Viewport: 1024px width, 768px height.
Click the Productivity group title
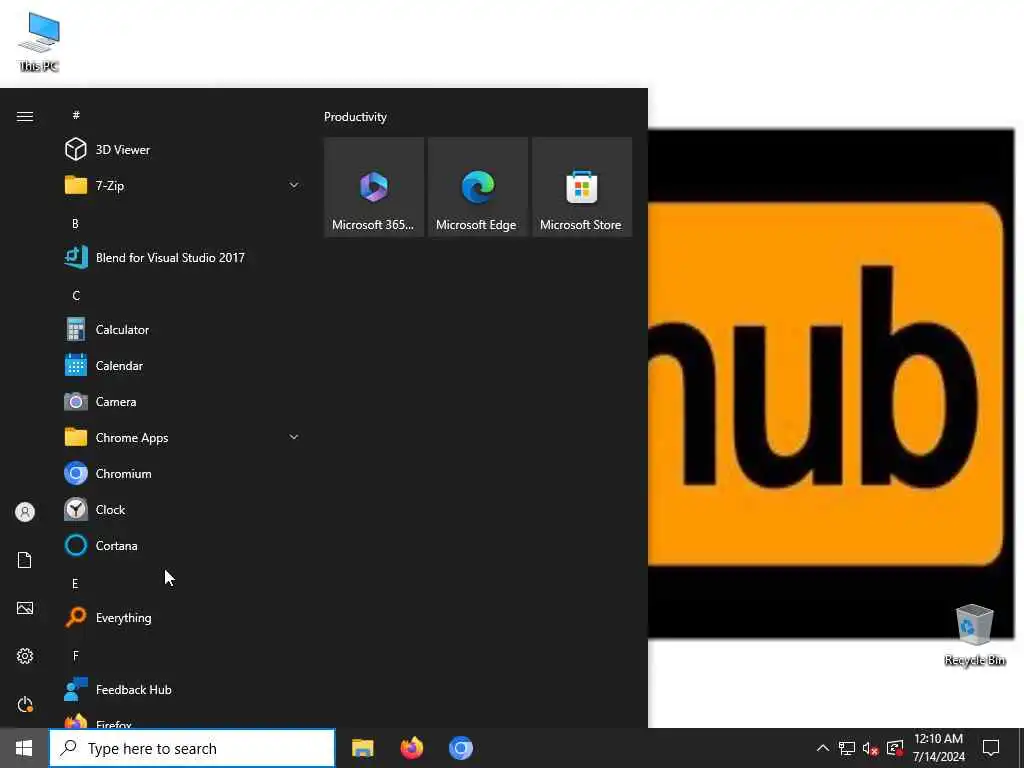[355, 117]
